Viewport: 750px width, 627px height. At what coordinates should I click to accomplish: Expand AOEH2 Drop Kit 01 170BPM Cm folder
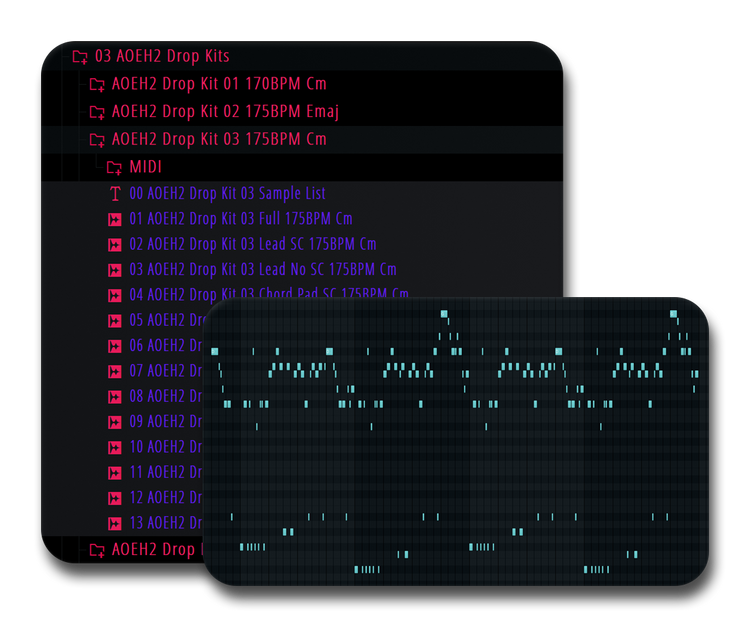[97, 84]
